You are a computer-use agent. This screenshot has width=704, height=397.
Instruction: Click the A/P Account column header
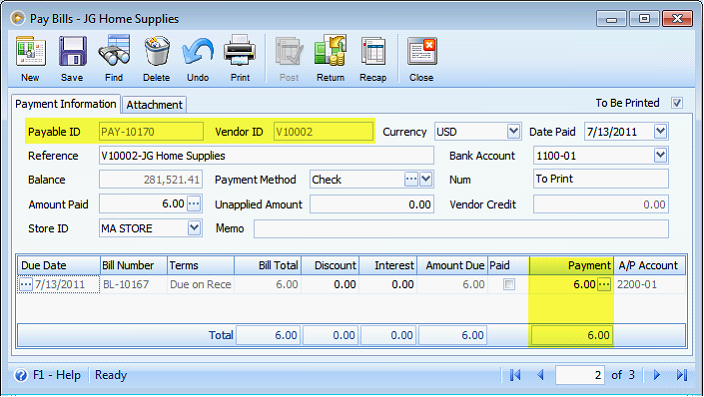(x=649, y=265)
